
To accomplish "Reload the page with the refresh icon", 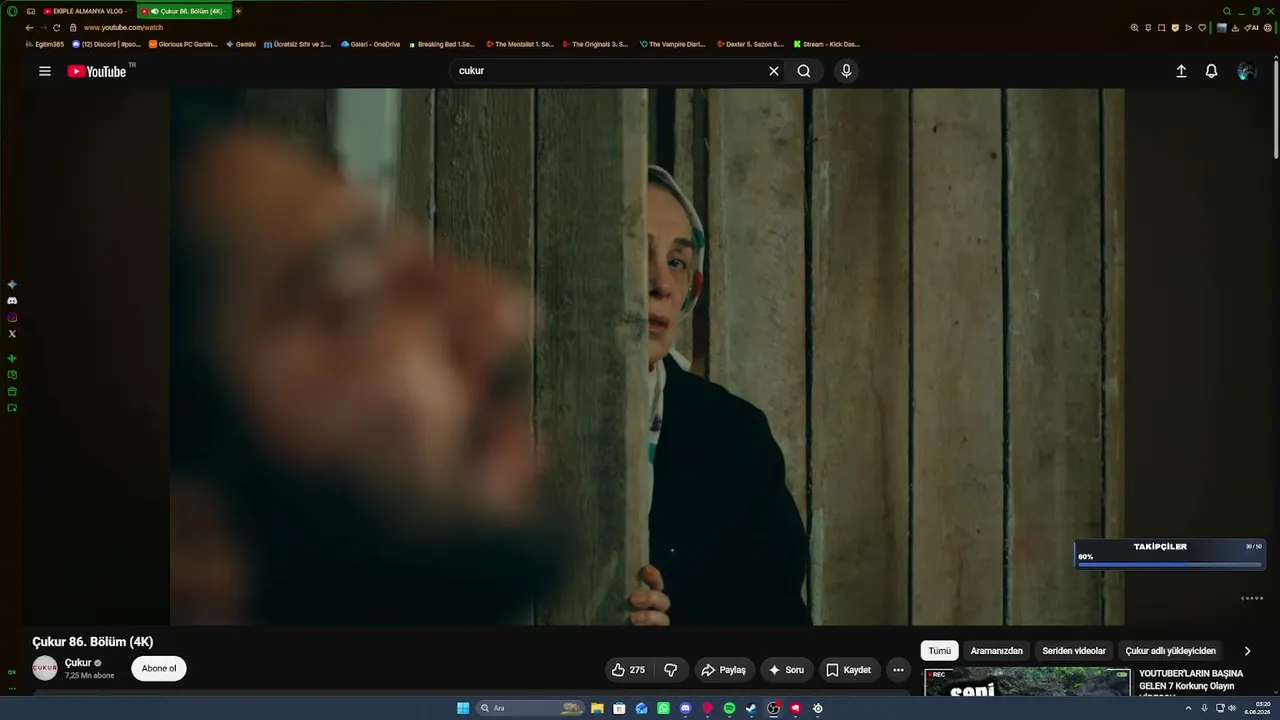I will 56,28.
